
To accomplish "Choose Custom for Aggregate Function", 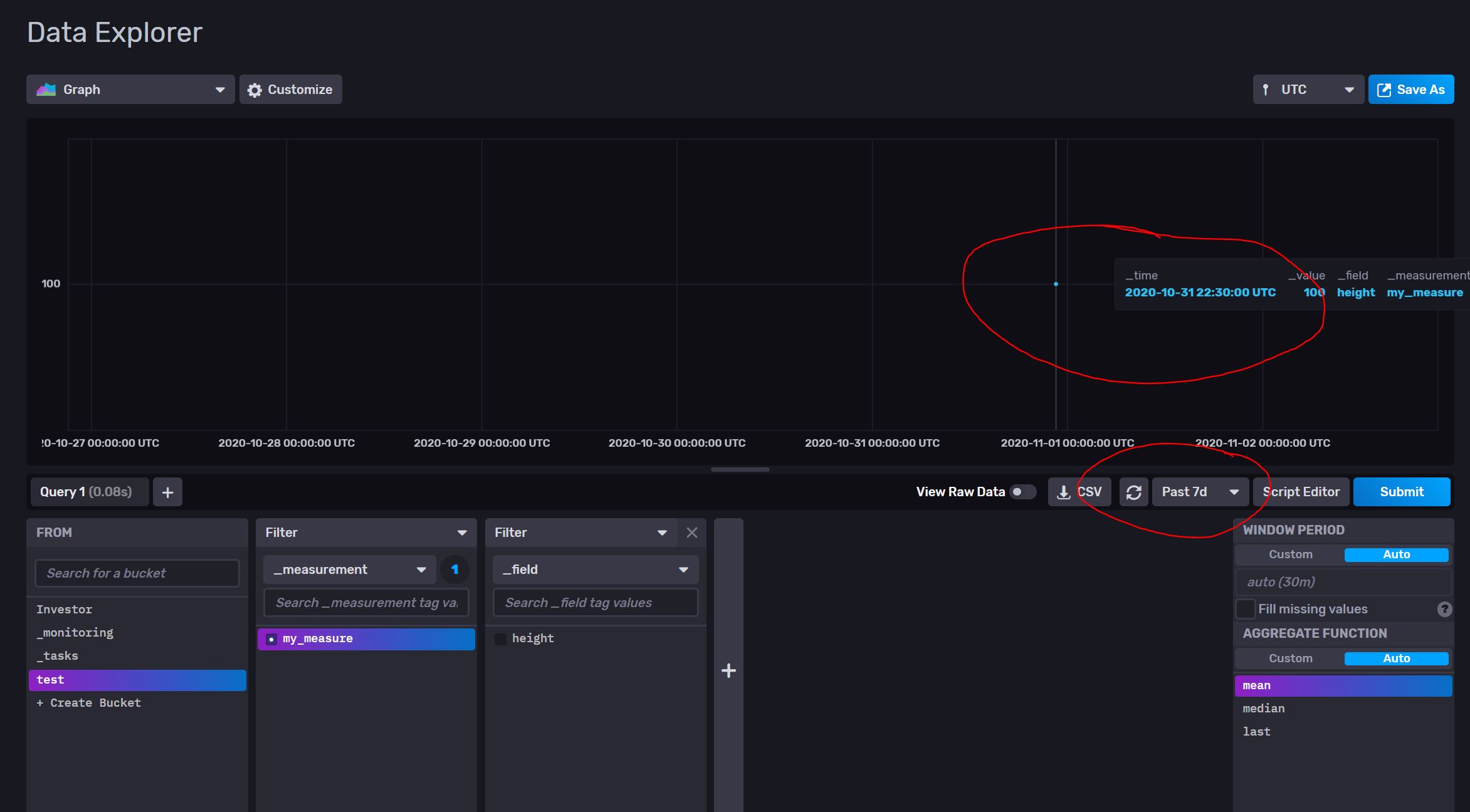I will click(1290, 658).
